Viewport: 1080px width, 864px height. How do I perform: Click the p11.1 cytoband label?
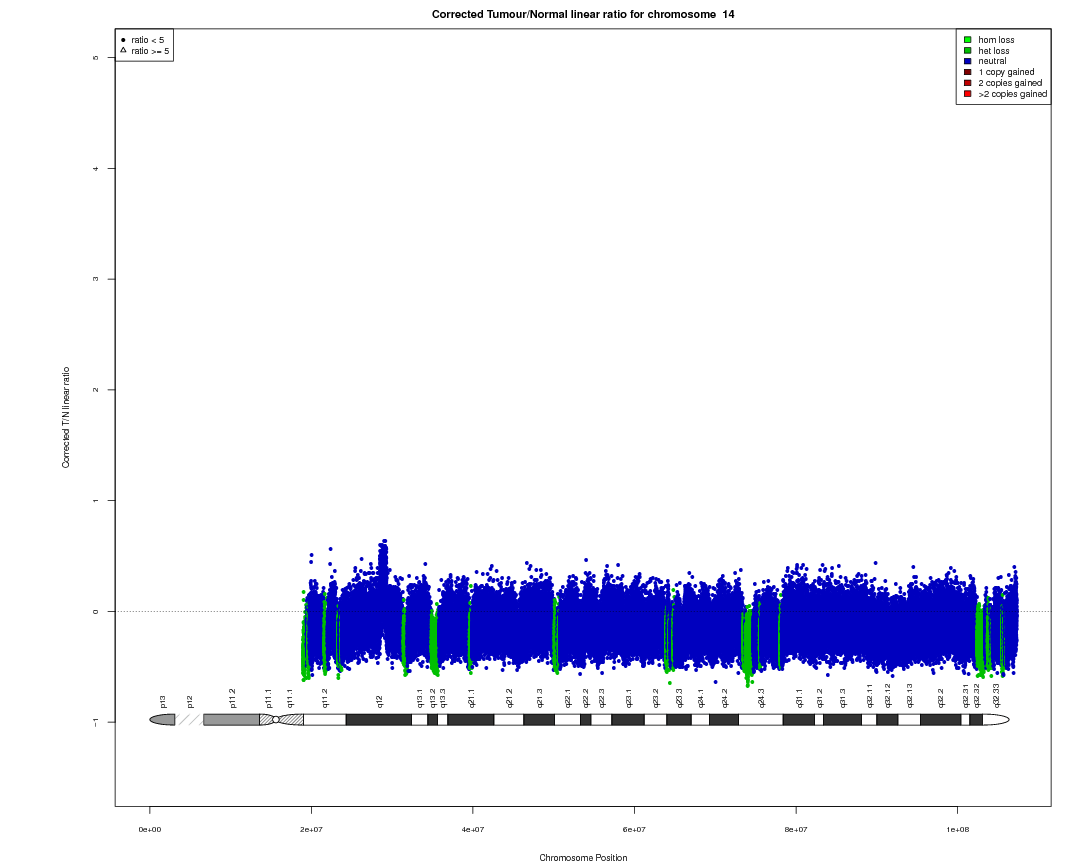[x=269, y=699]
